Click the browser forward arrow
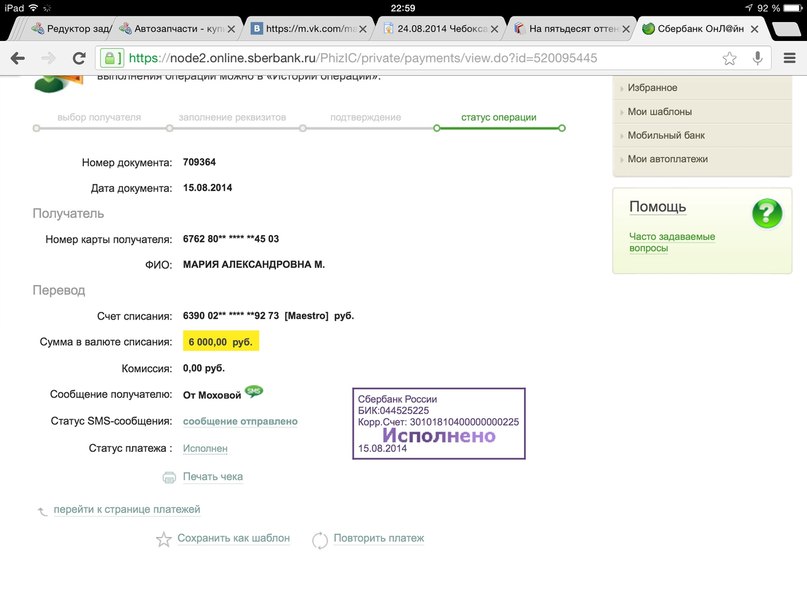The height and width of the screenshot is (605, 807). [48, 58]
